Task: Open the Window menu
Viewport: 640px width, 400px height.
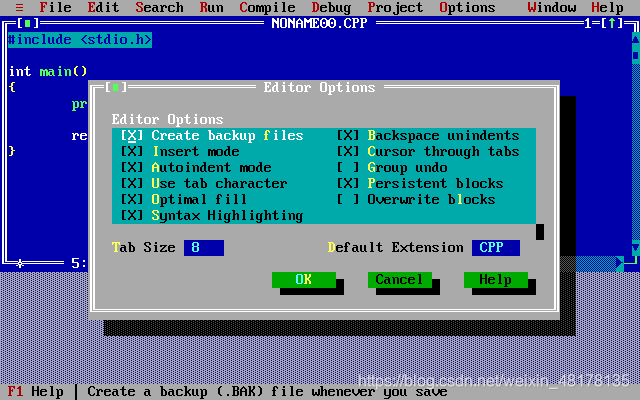Action: (552, 7)
